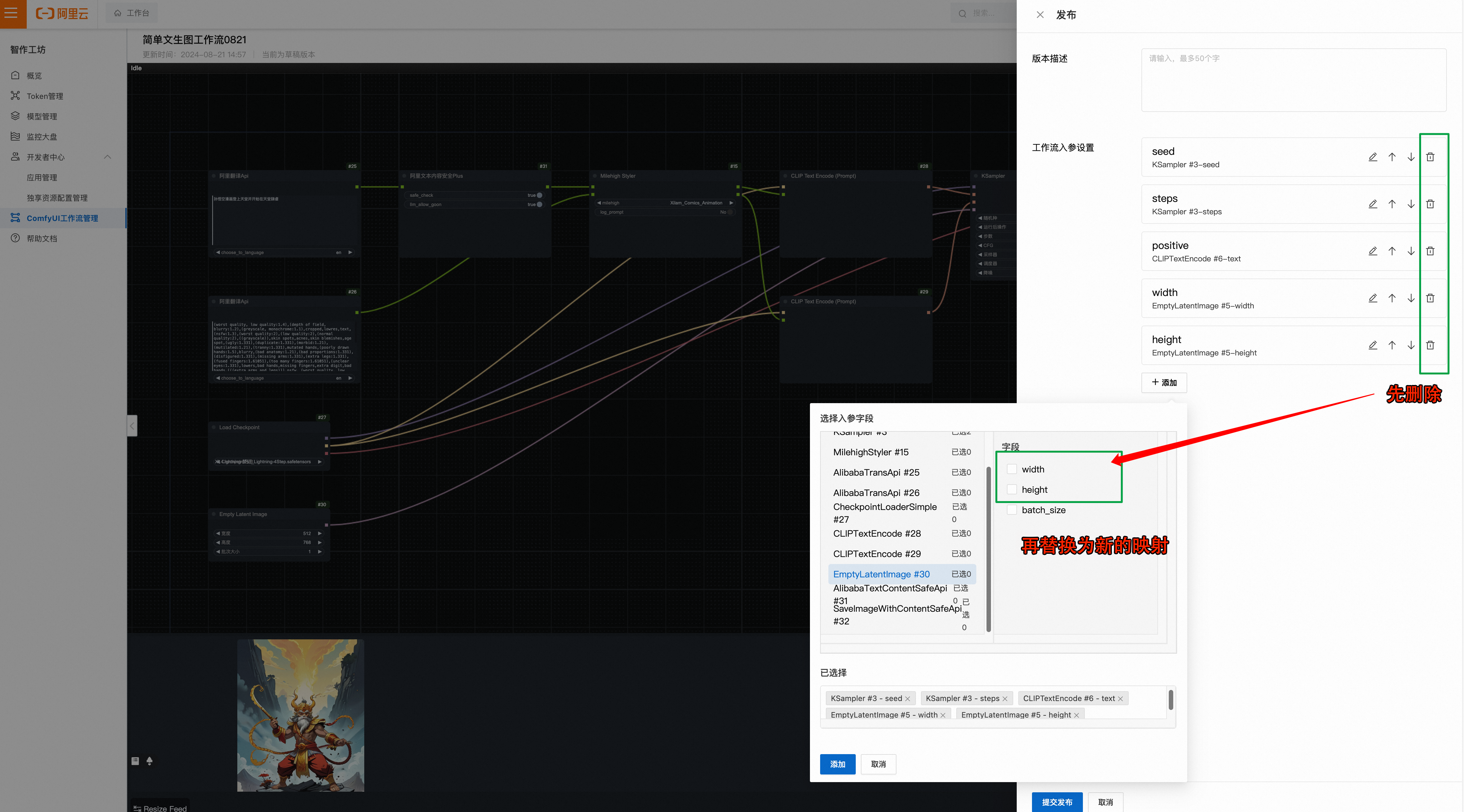Edit the height parameter
This screenshot has height=812, width=1464.
1372,345
